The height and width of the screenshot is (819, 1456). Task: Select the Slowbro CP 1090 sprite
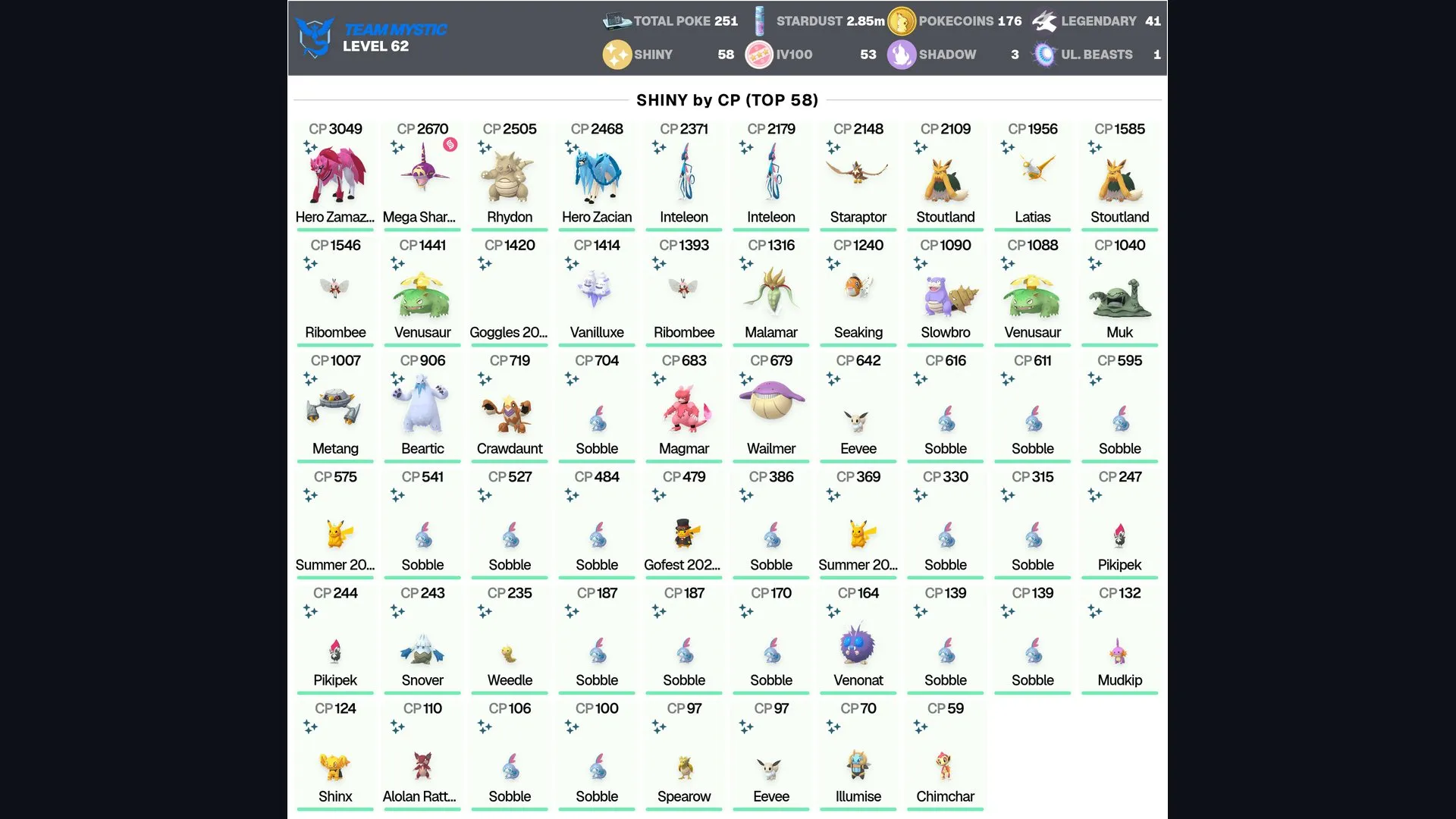coord(951,296)
